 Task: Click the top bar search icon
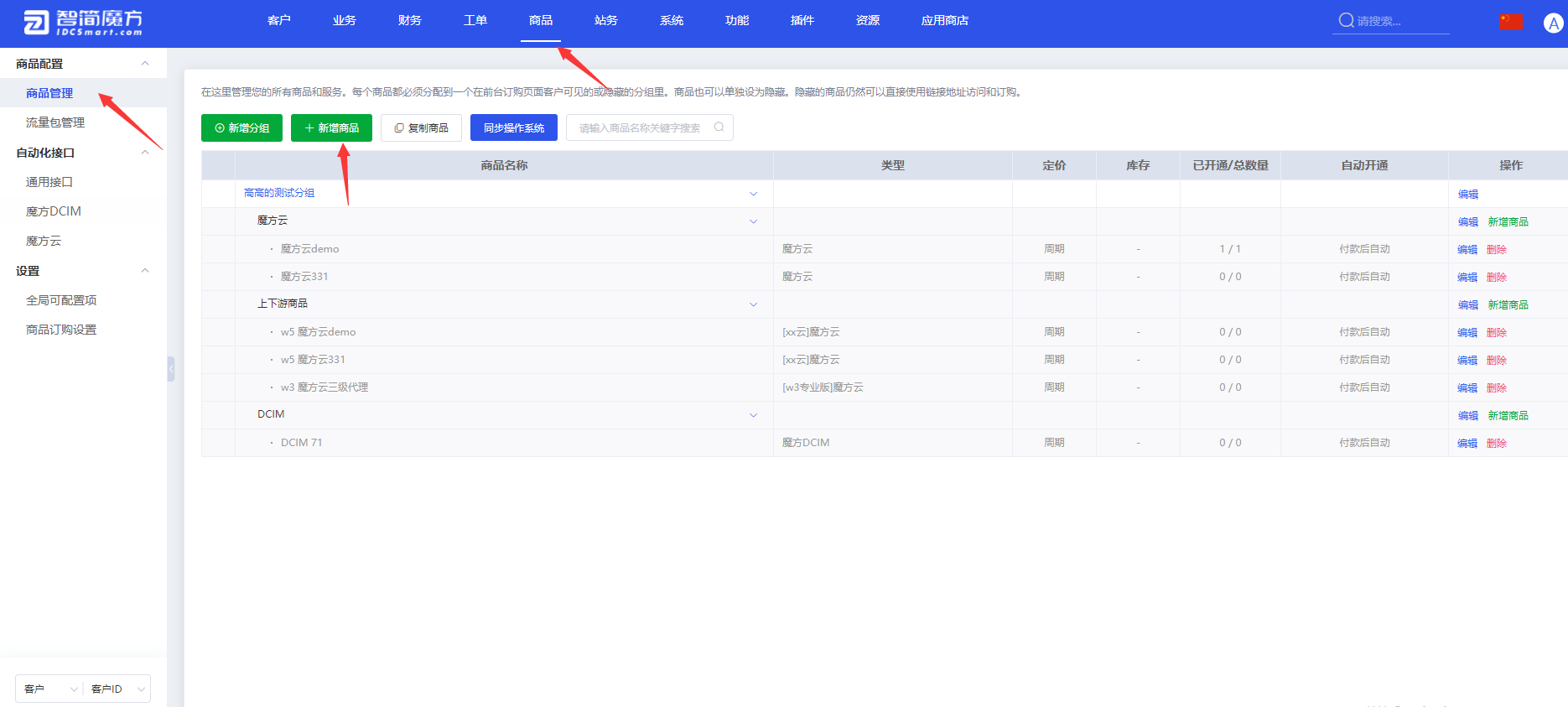[1346, 21]
